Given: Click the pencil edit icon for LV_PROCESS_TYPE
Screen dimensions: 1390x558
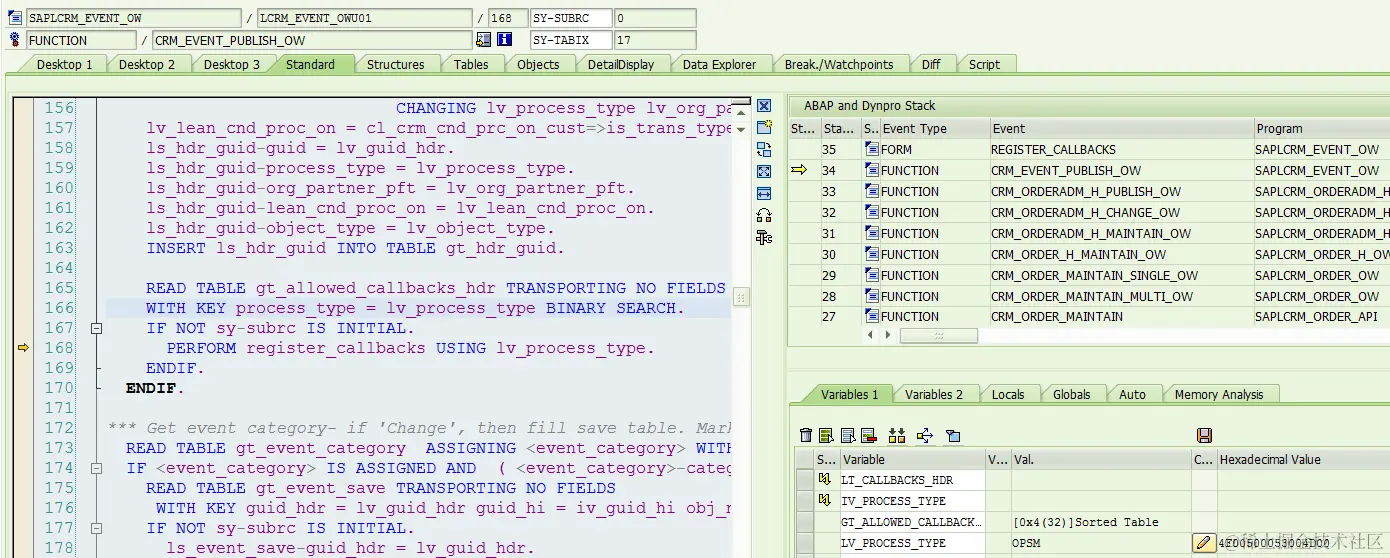Looking at the screenshot, I should coord(1204,543).
